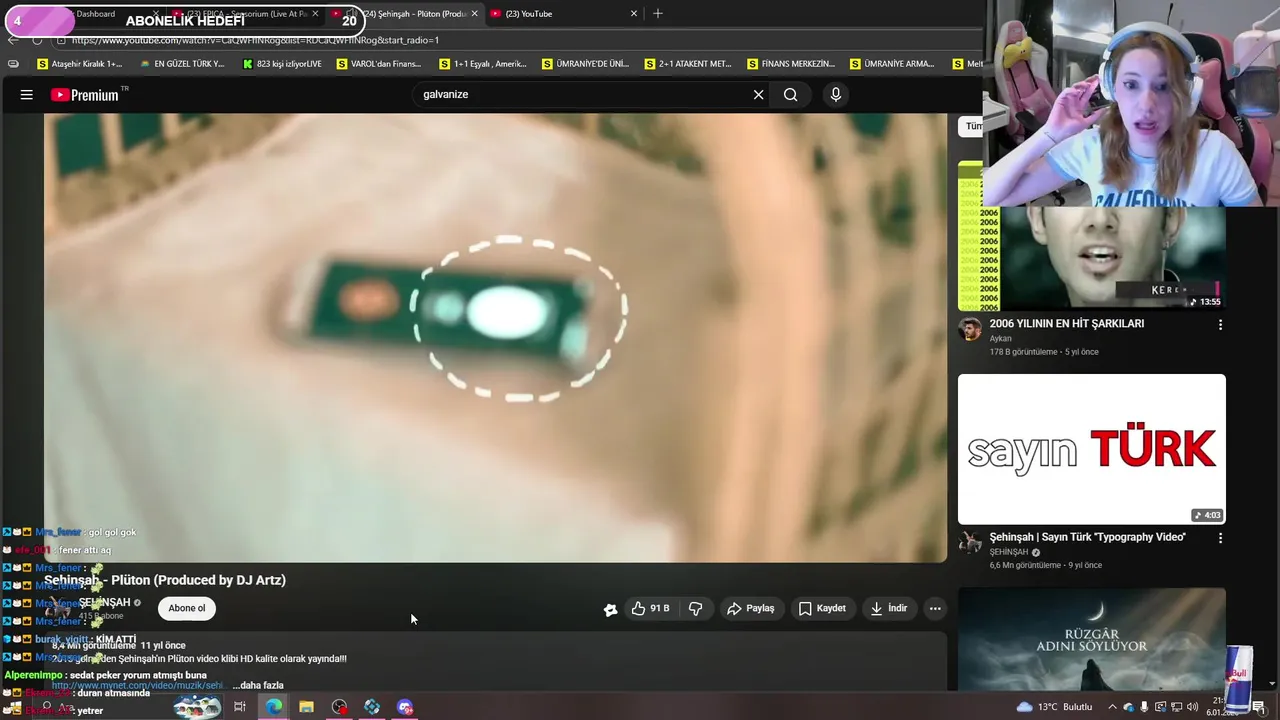1280x720 pixels.
Task: Open EN GÜZEL TÜRK Y... bookmark
Action: 182,64
